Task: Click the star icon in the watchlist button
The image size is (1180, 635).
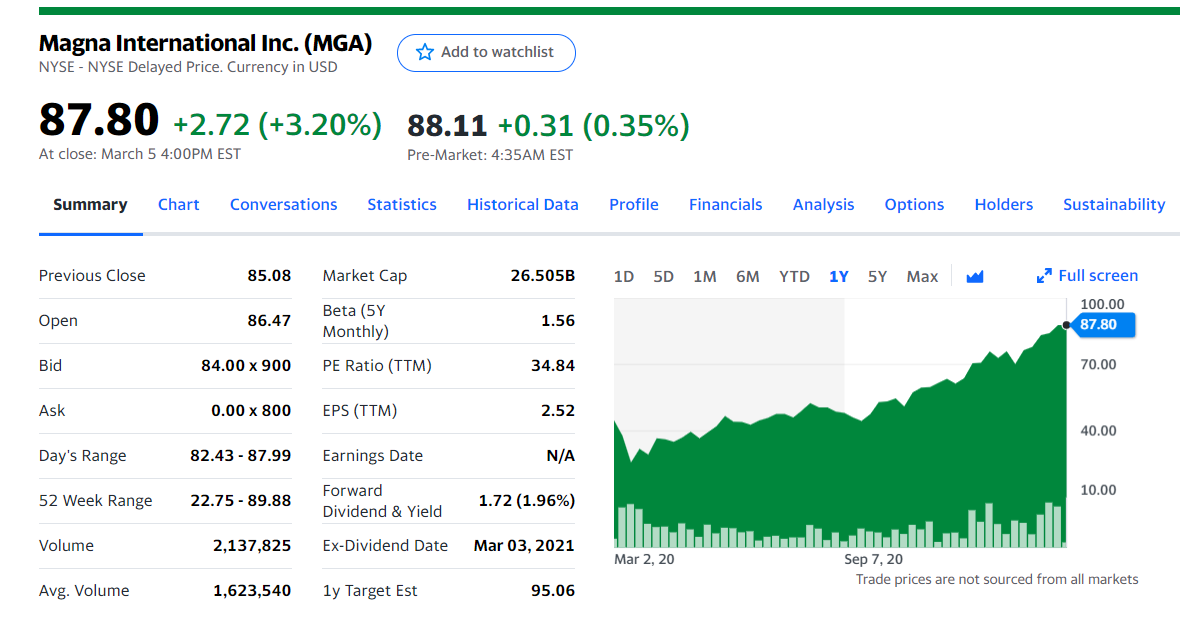Action: pyautogui.click(x=424, y=52)
